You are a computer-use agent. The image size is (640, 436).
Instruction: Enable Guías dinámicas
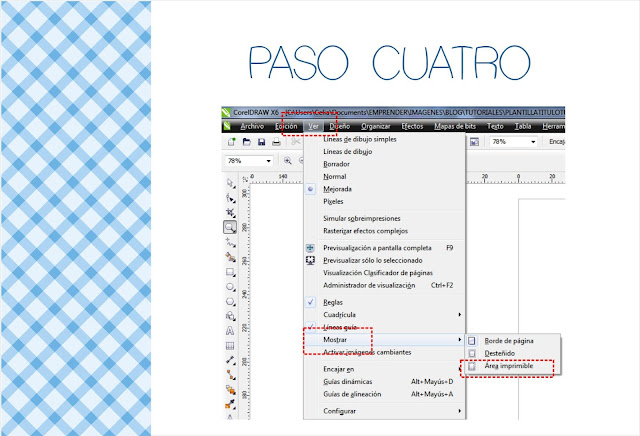(348, 382)
